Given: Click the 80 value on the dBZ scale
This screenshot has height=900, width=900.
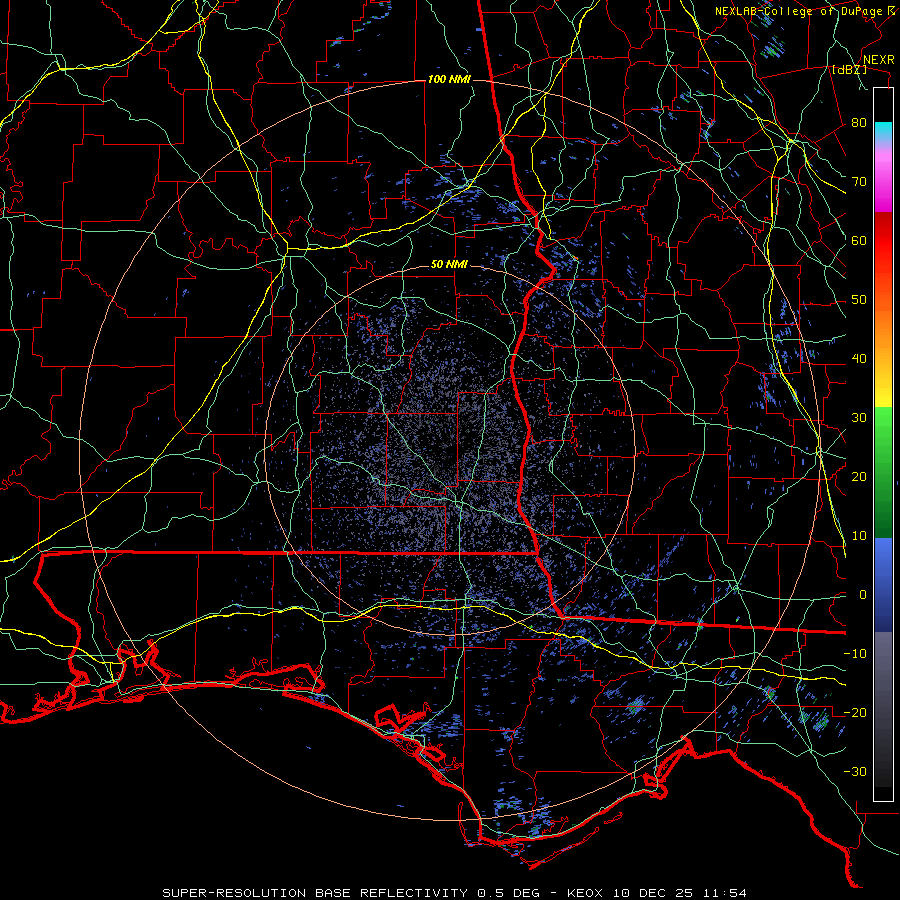Looking at the screenshot, I should [x=859, y=122].
